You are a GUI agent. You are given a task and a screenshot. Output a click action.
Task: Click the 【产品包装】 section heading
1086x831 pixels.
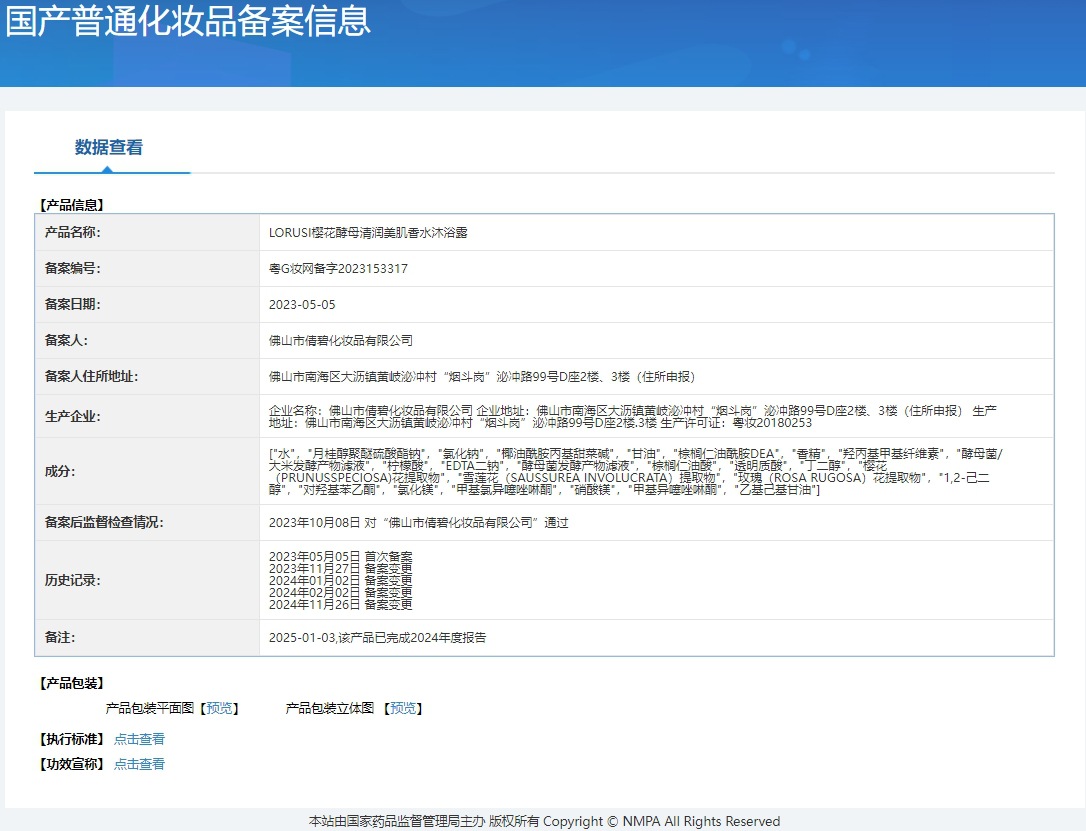72,683
